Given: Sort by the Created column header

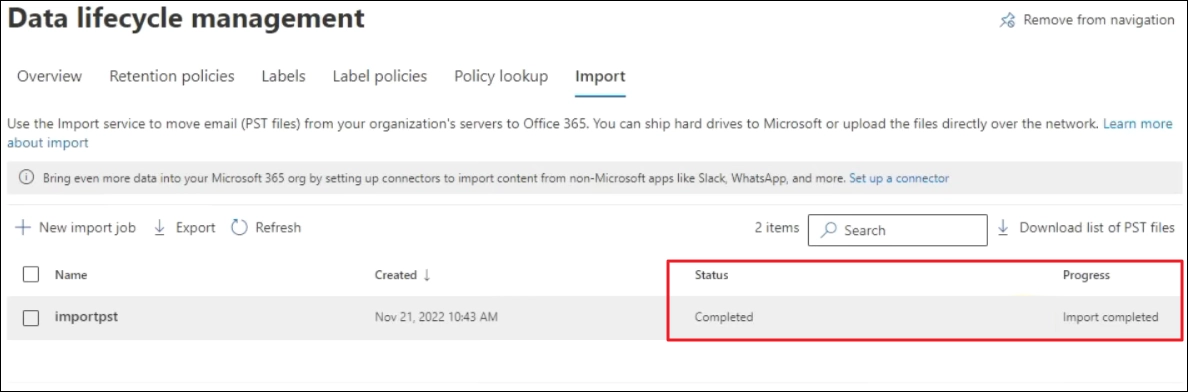Looking at the screenshot, I should point(395,275).
